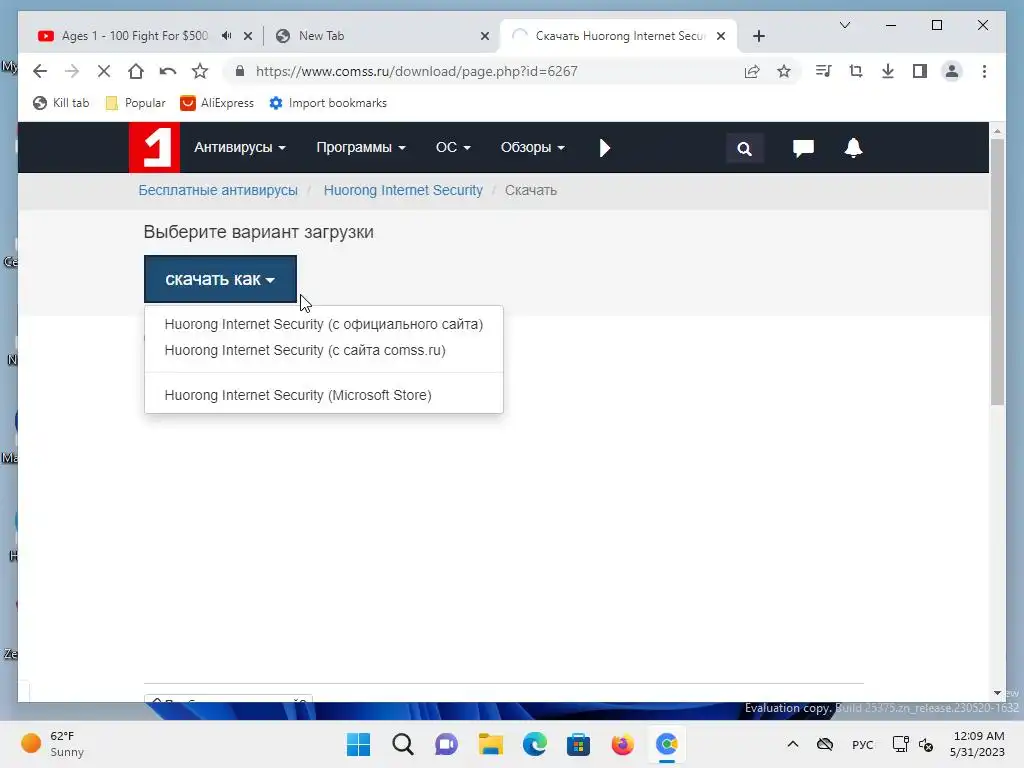Image resolution: width=1024 pixels, height=768 pixels.
Task: Click the browser forward arrow
Action: point(72,71)
